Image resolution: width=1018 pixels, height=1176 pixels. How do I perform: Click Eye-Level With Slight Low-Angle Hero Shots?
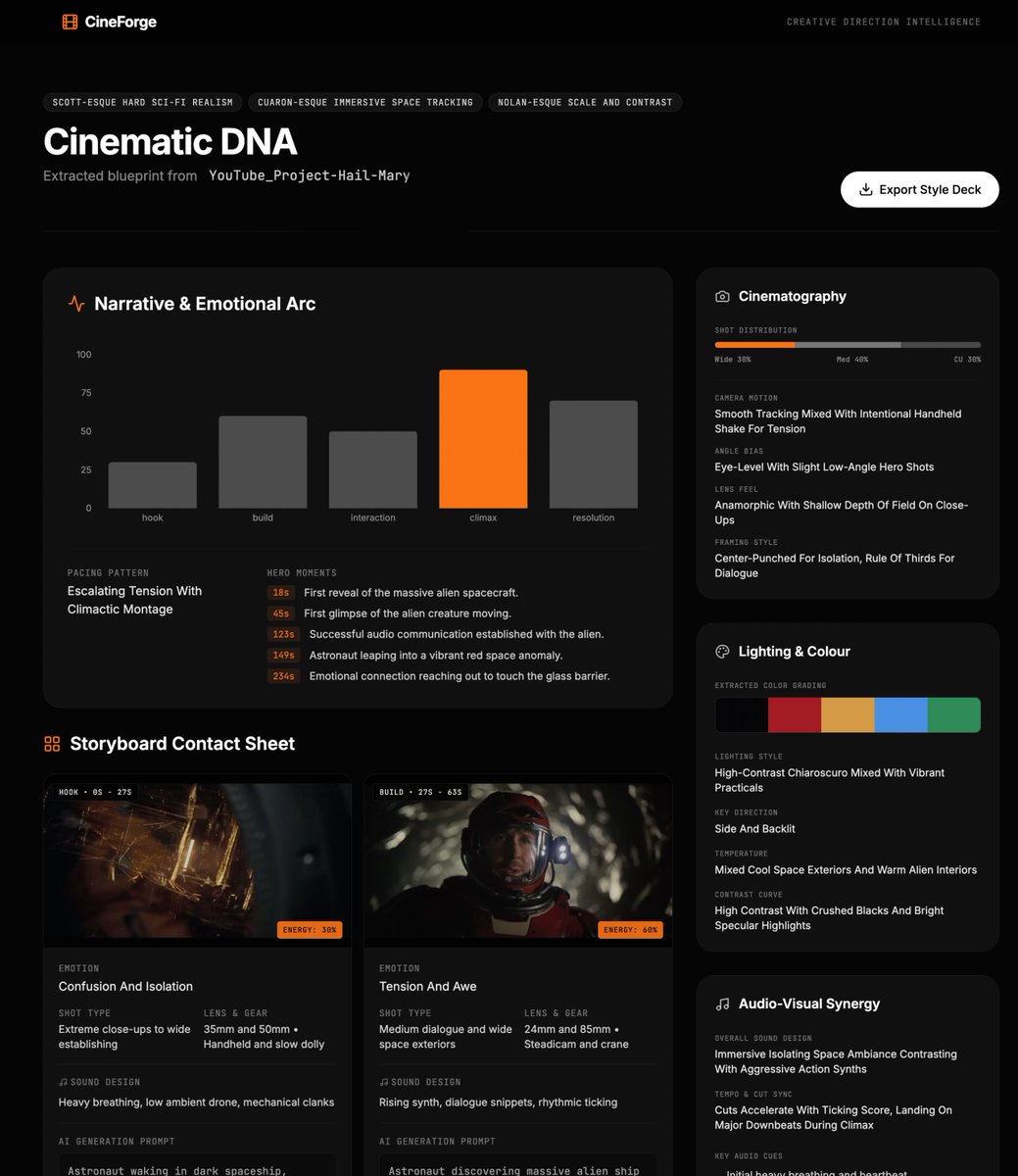824,467
